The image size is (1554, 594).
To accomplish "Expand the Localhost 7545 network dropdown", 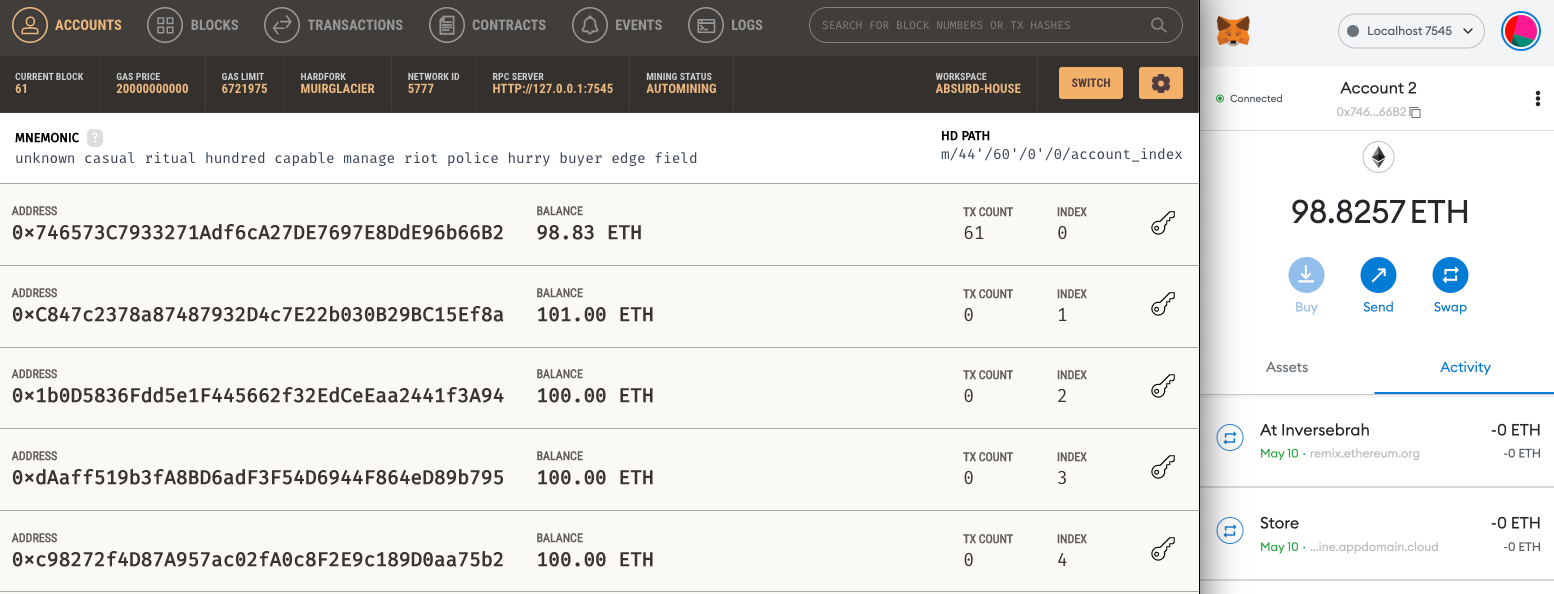I will 1410,31.
